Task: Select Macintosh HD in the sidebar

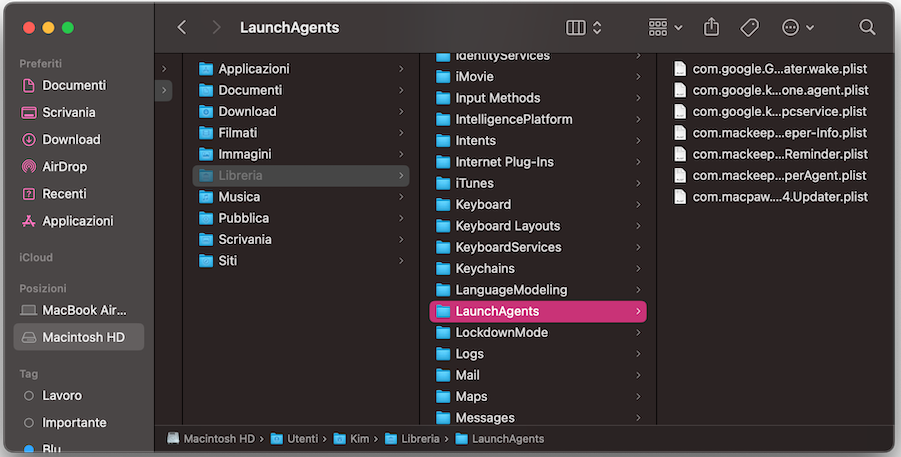Action: coord(79,337)
